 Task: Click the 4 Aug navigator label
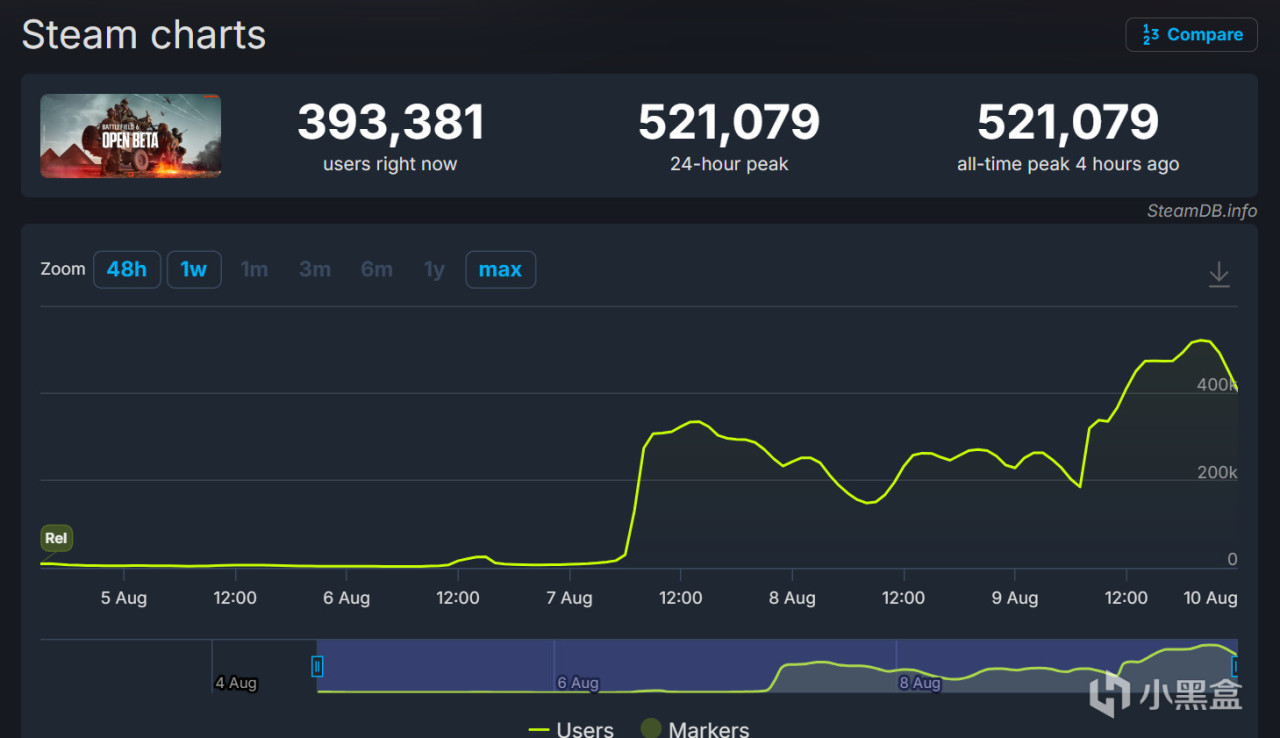(x=236, y=683)
